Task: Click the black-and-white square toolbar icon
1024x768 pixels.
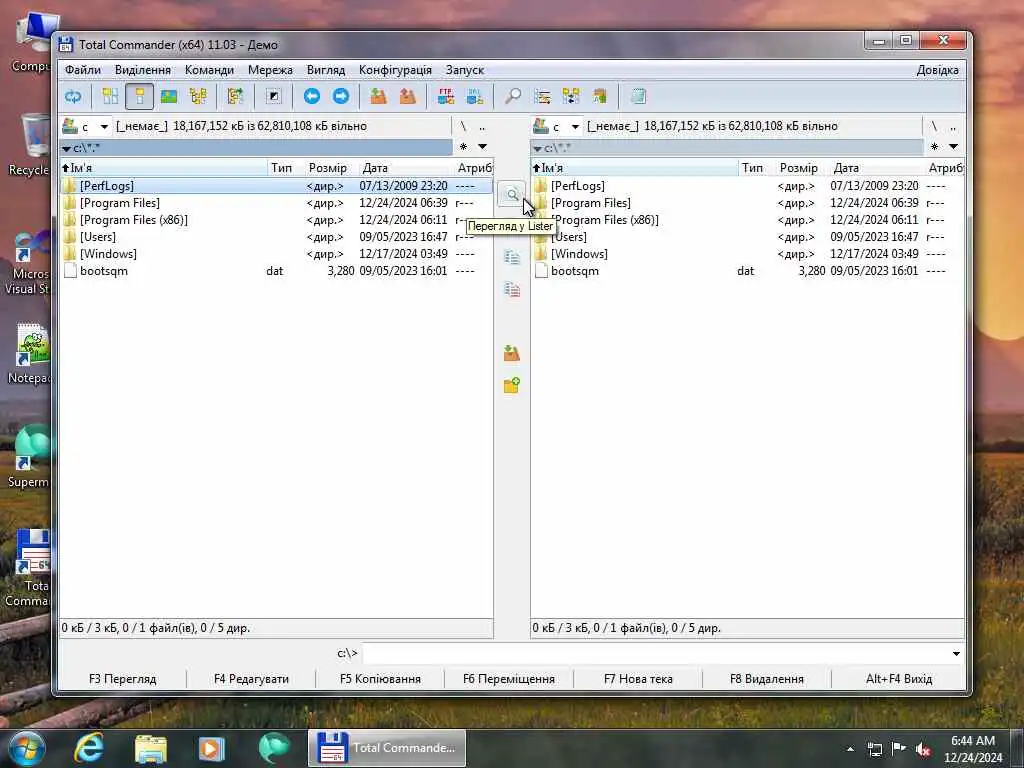Action: point(274,97)
